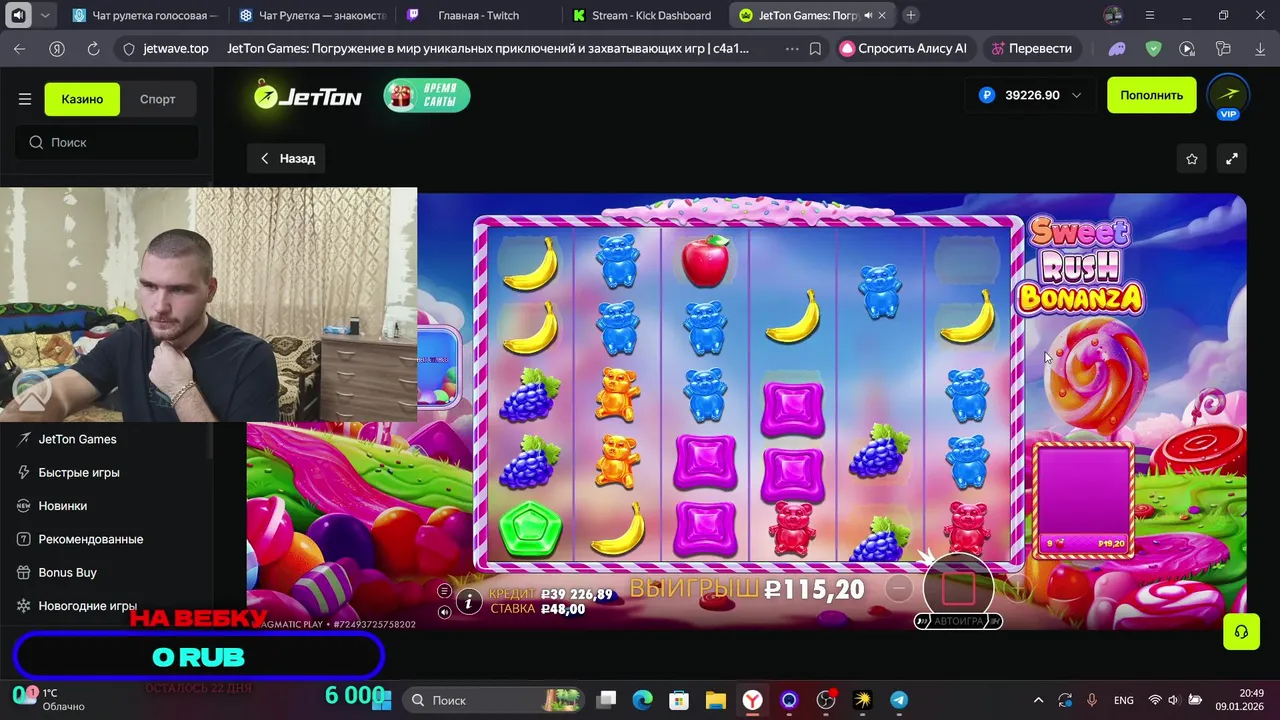This screenshot has height=720, width=1280.
Task: Click the Поиск search field in sidebar
Action: tap(106, 142)
